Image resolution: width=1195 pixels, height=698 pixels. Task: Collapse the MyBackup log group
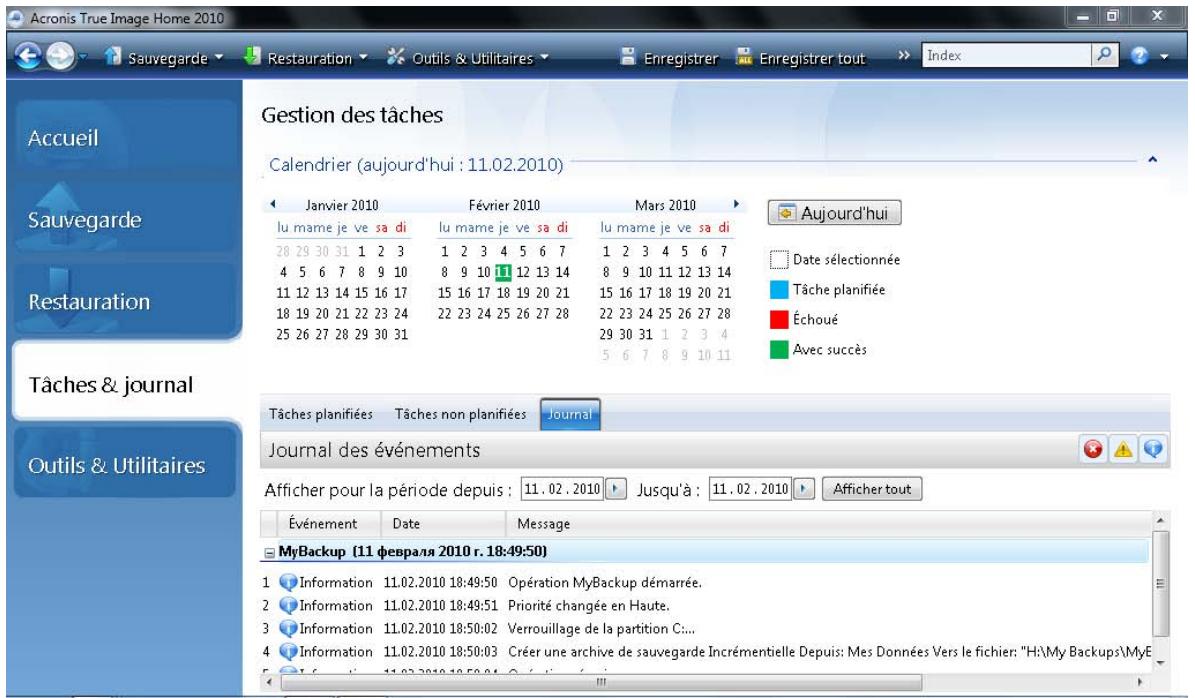point(269,552)
